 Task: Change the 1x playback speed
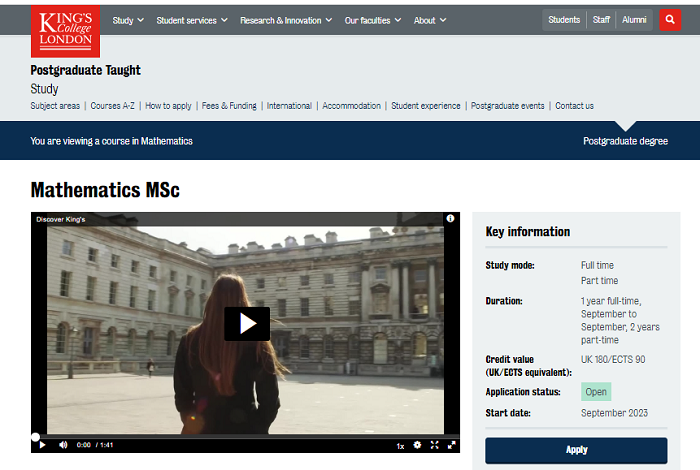[x=400, y=445]
